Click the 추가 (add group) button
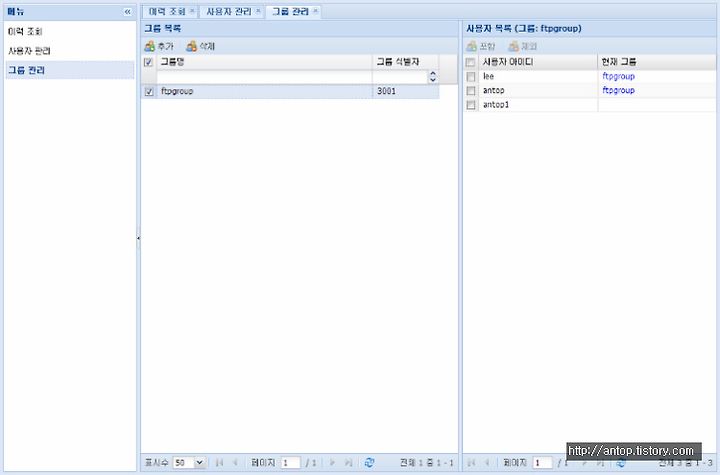This screenshot has width=720, height=475. (159, 46)
